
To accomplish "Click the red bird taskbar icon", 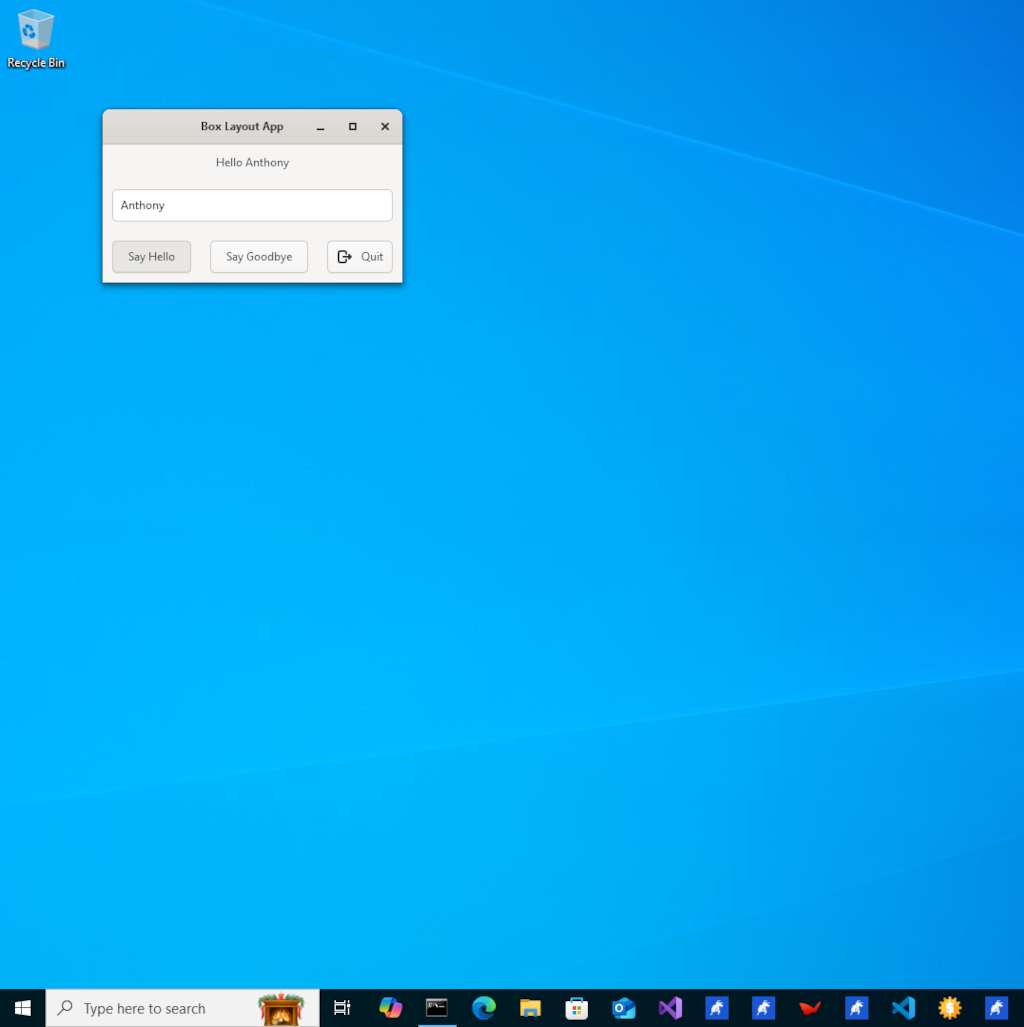I will click(x=810, y=1007).
